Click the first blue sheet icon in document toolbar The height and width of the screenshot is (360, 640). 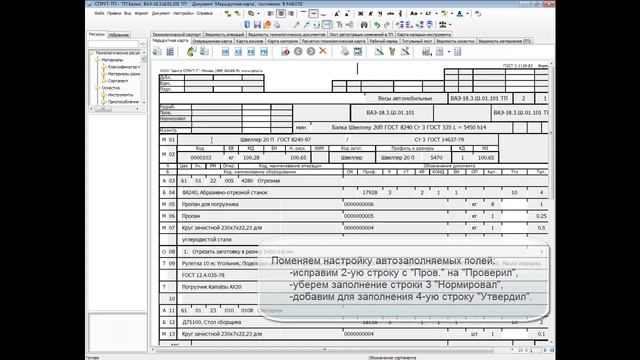pyautogui.click(x=225, y=51)
